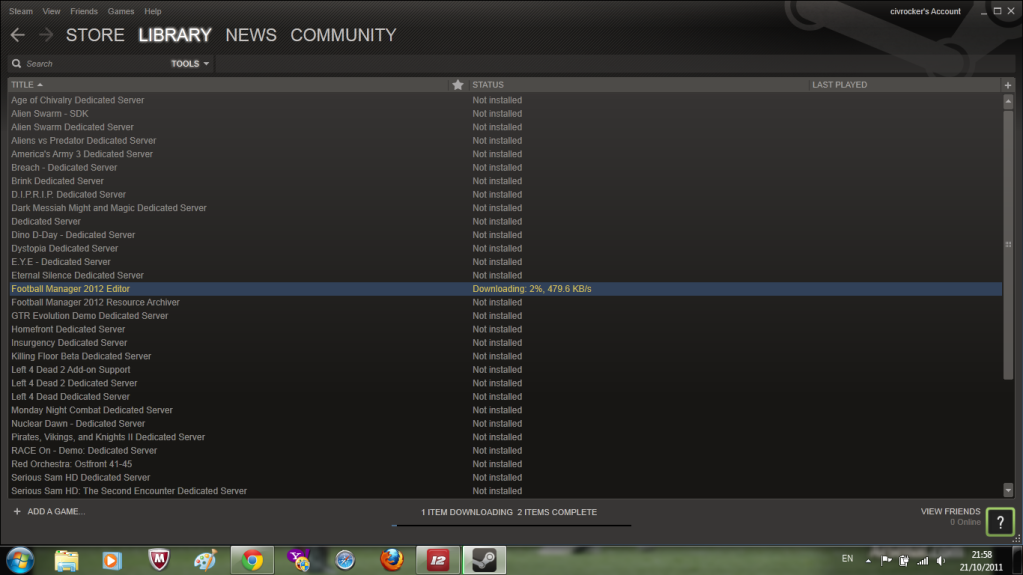Open the Steam menu

tap(21, 11)
